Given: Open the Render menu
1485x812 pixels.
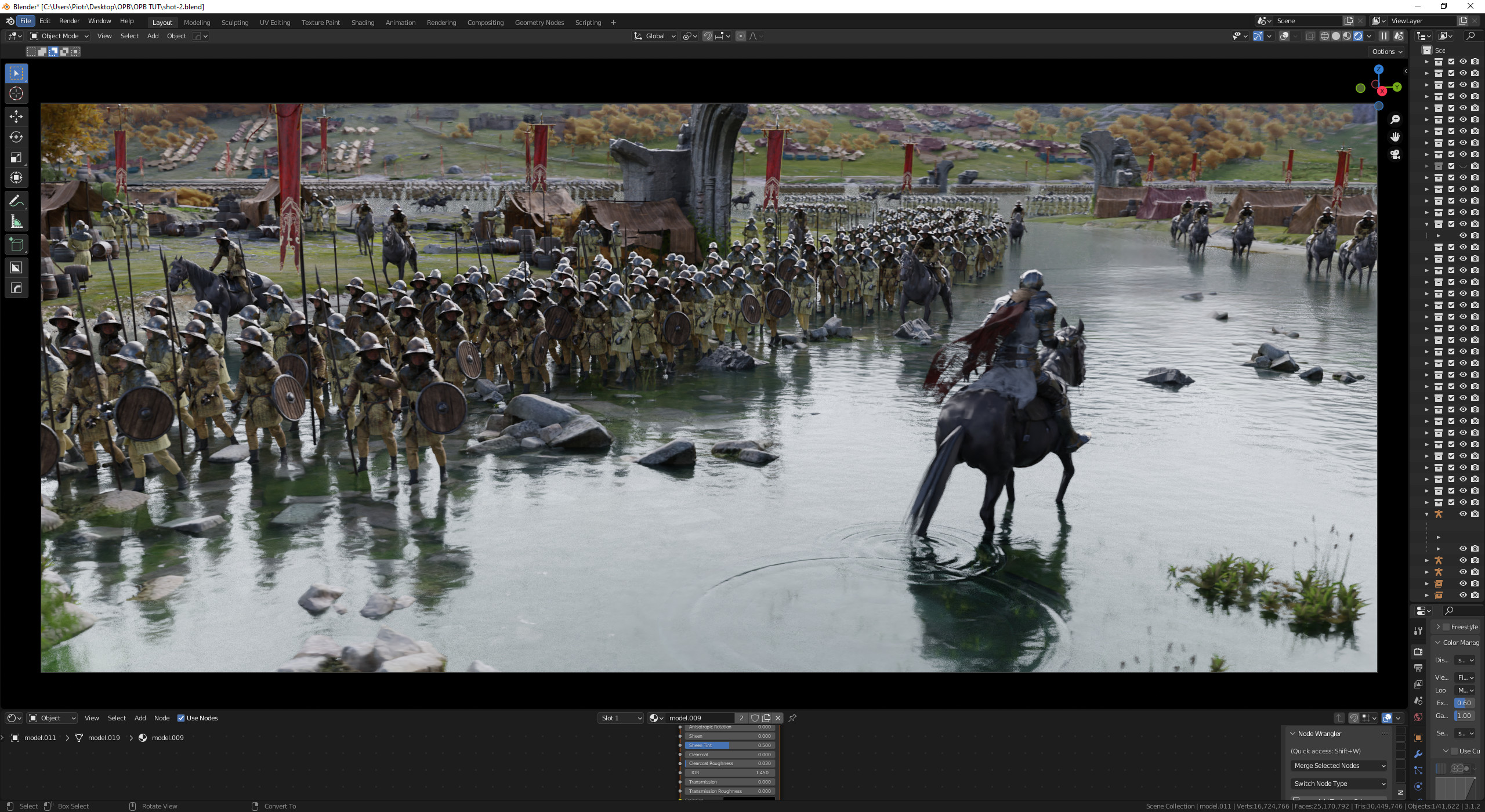Looking at the screenshot, I should [x=69, y=21].
